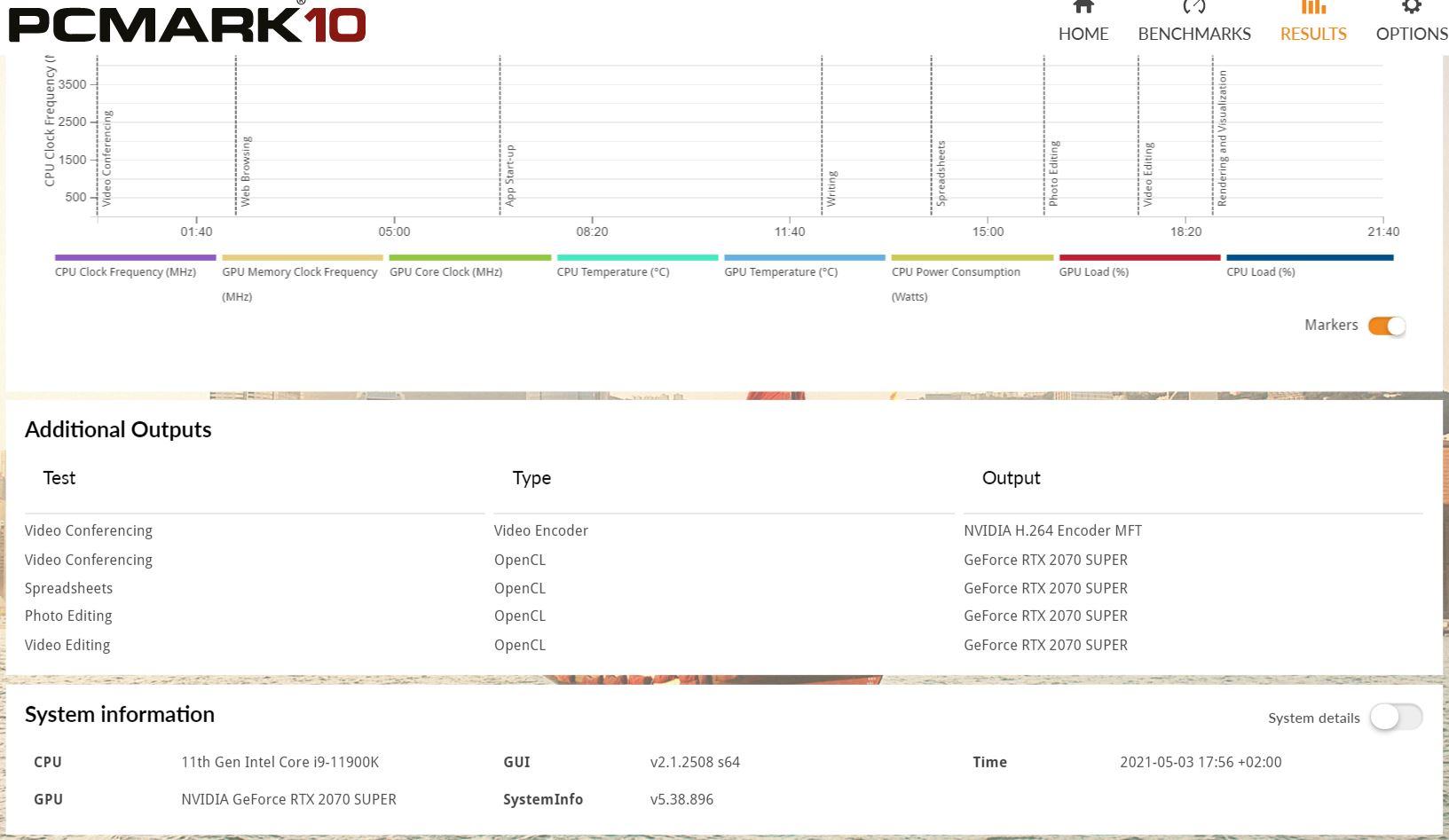
Task: Click the NVIDIA GeForce RTX 2070 SUPER GPU value
Action: click(288, 799)
